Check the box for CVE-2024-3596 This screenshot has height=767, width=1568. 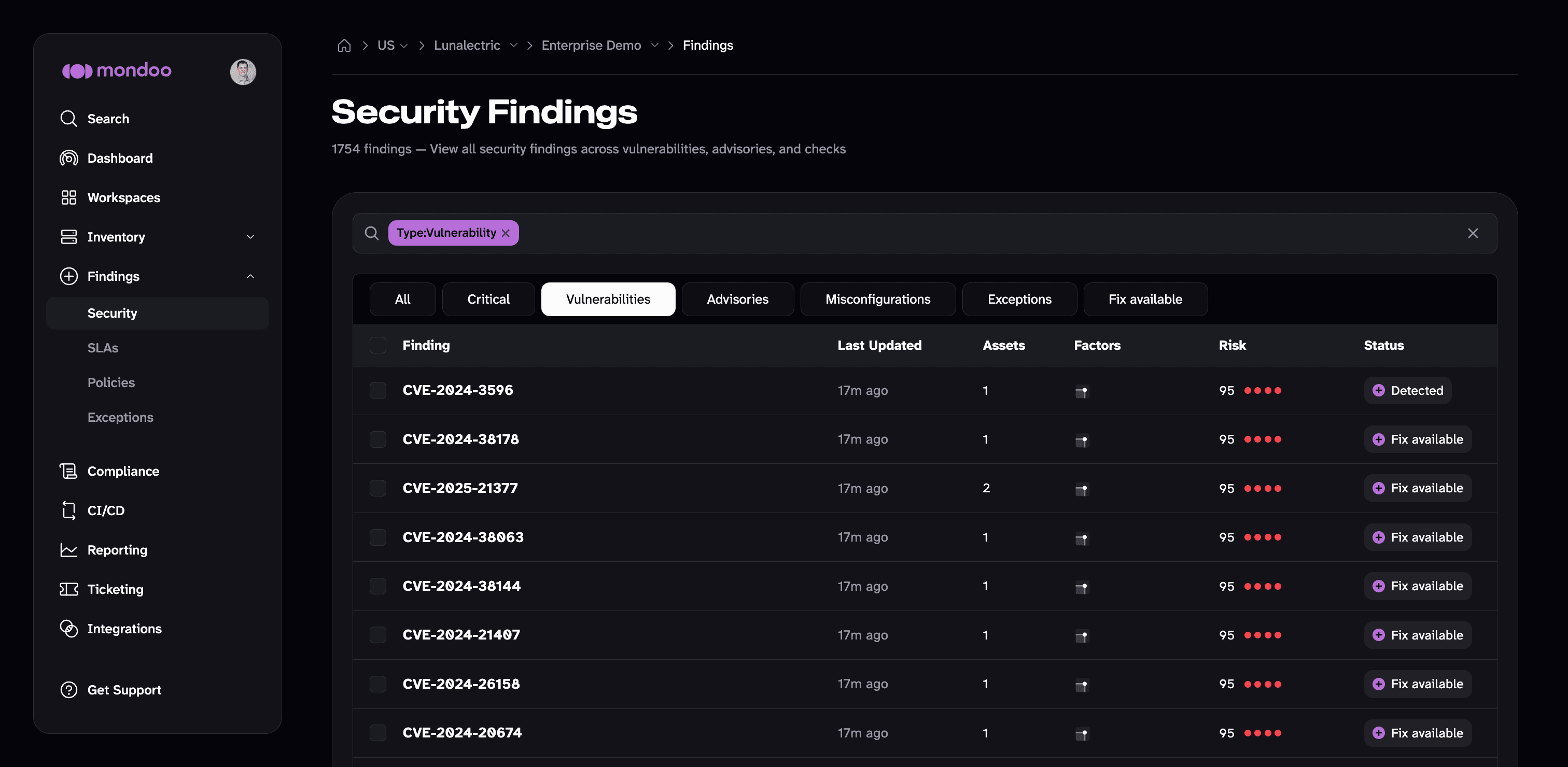pyautogui.click(x=378, y=390)
